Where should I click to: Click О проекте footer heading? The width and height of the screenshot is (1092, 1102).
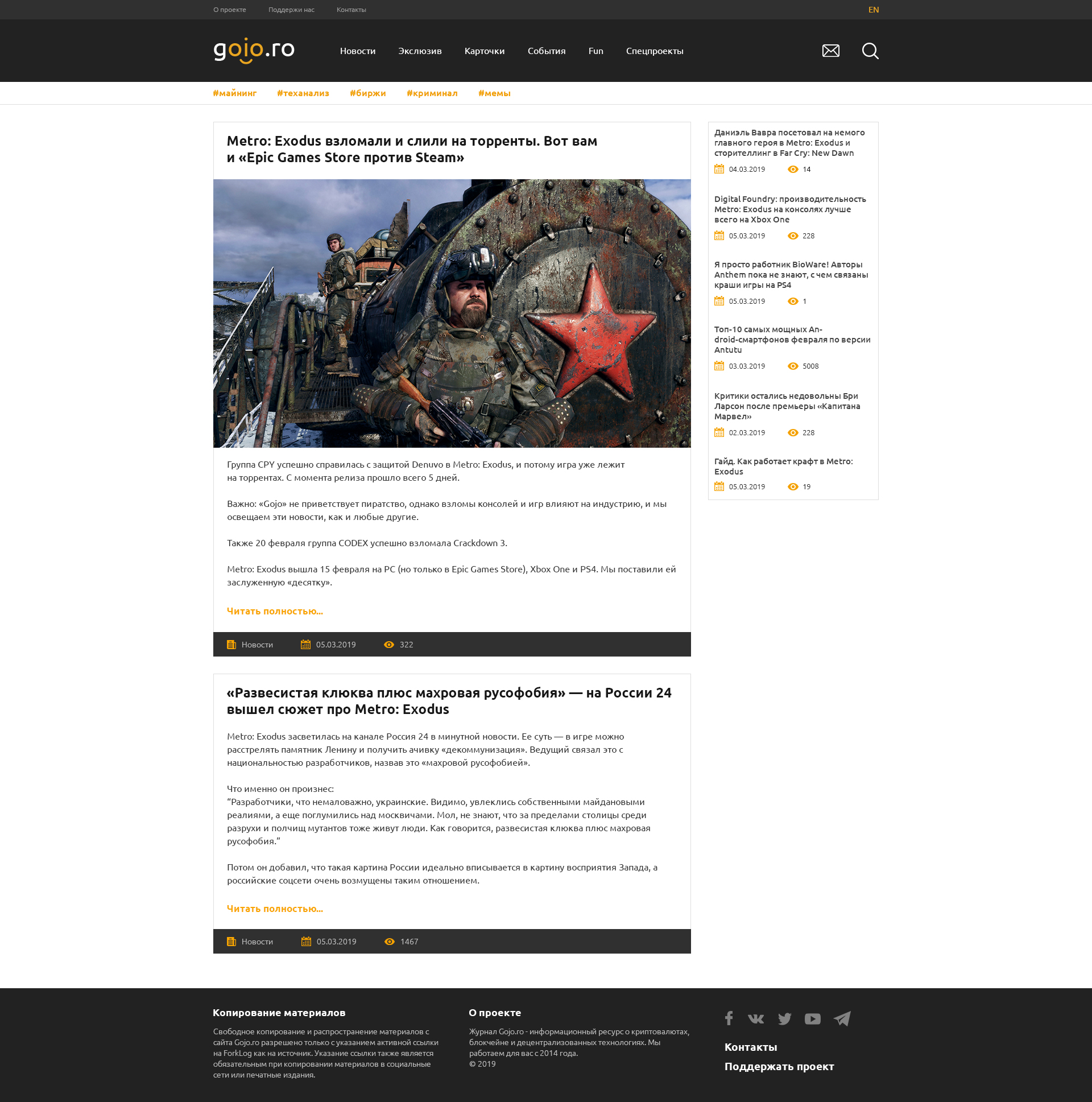(494, 1013)
